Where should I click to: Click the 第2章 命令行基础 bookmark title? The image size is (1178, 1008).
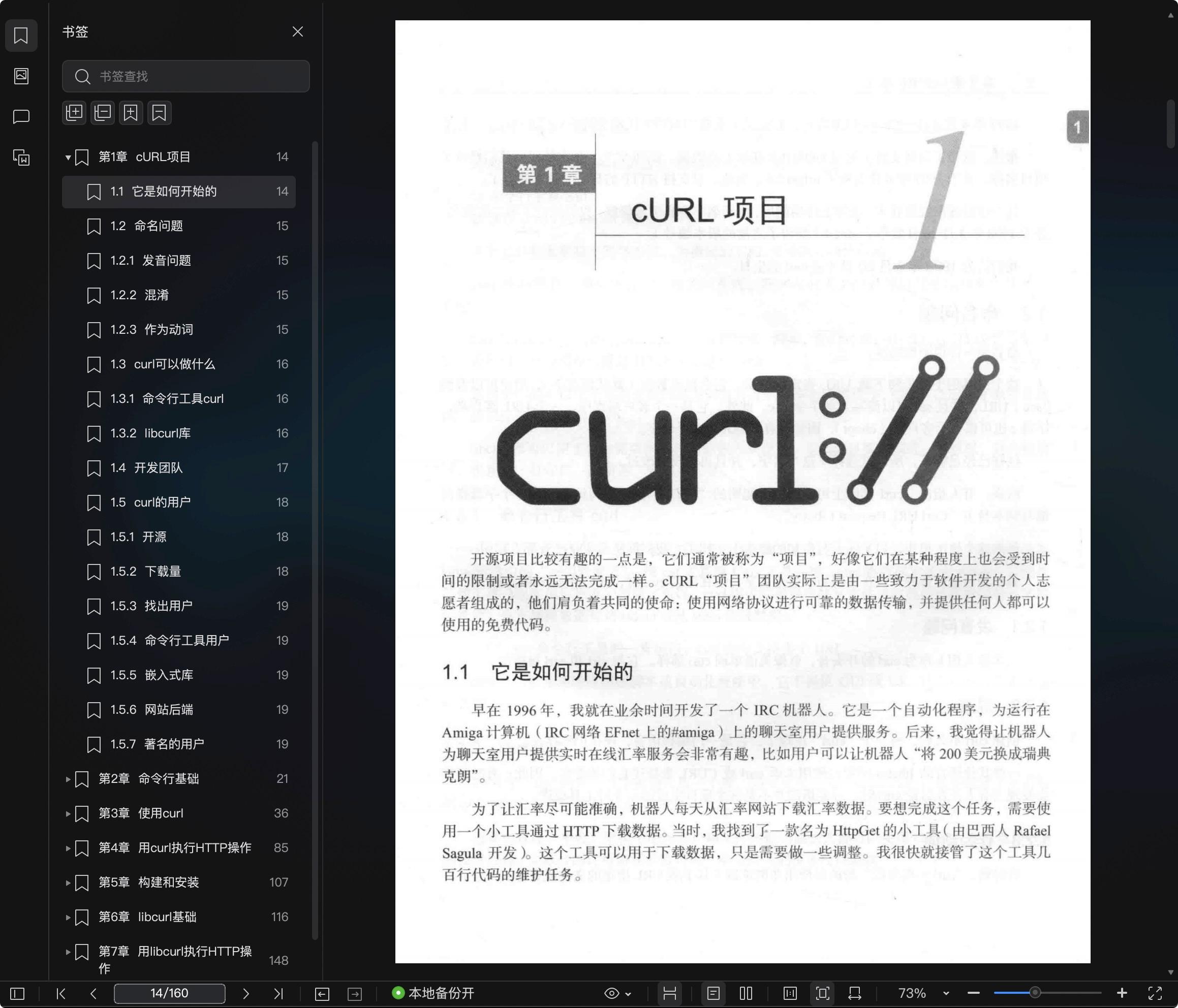coord(149,779)
